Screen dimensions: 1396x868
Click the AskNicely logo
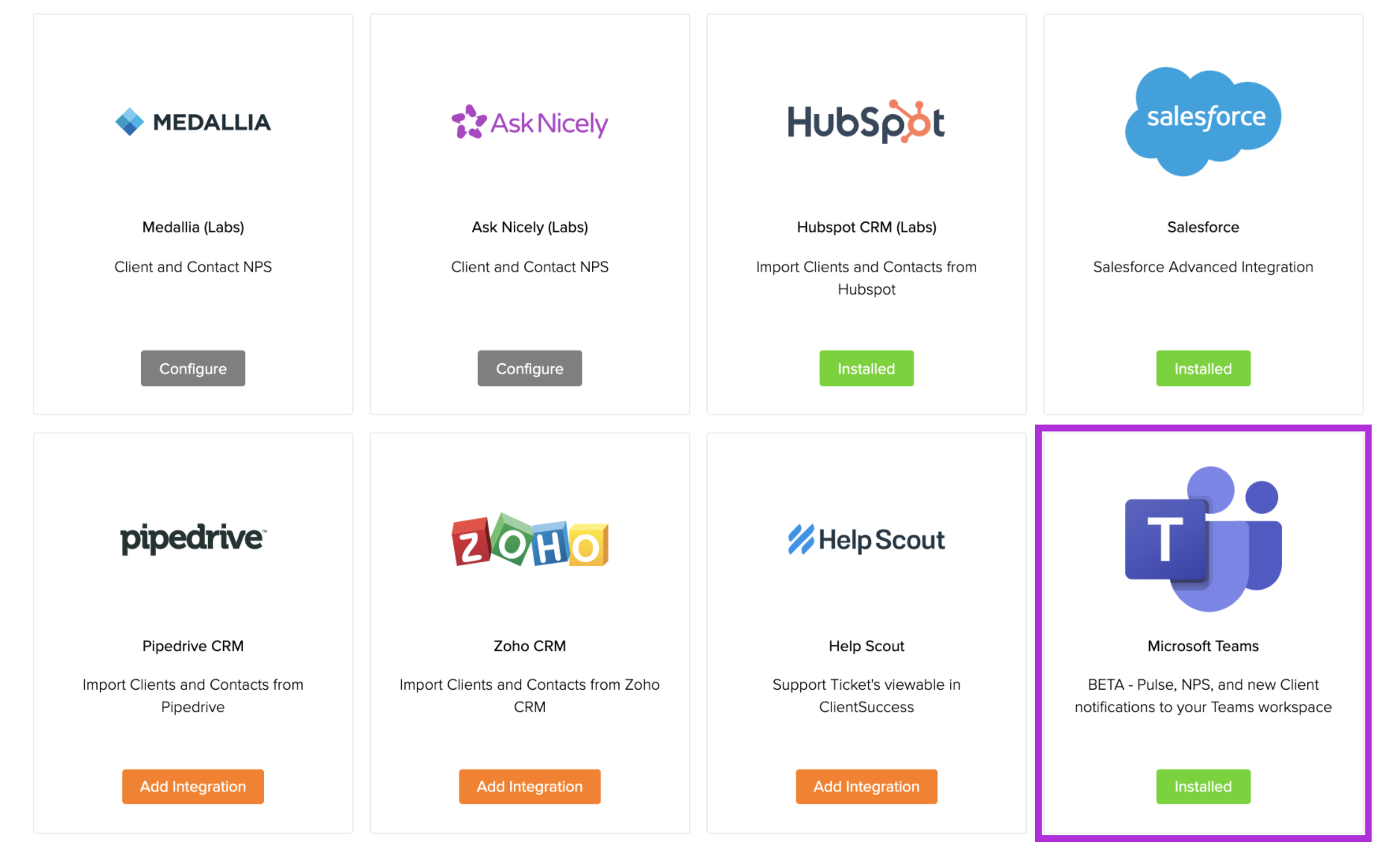point(529,122)
